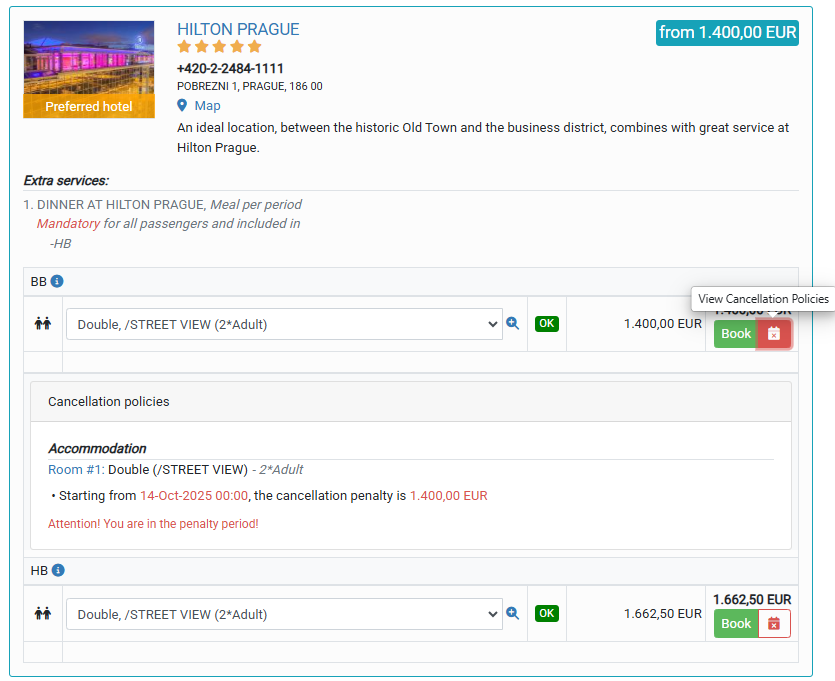Image resolution: width=835 pixels, height=681 pixels.
Task: View cancellation policies for the BB room
Action: (774, 334)
